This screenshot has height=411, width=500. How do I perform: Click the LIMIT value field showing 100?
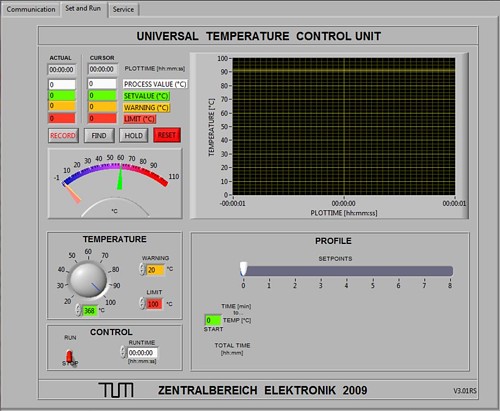coord(154,304)
